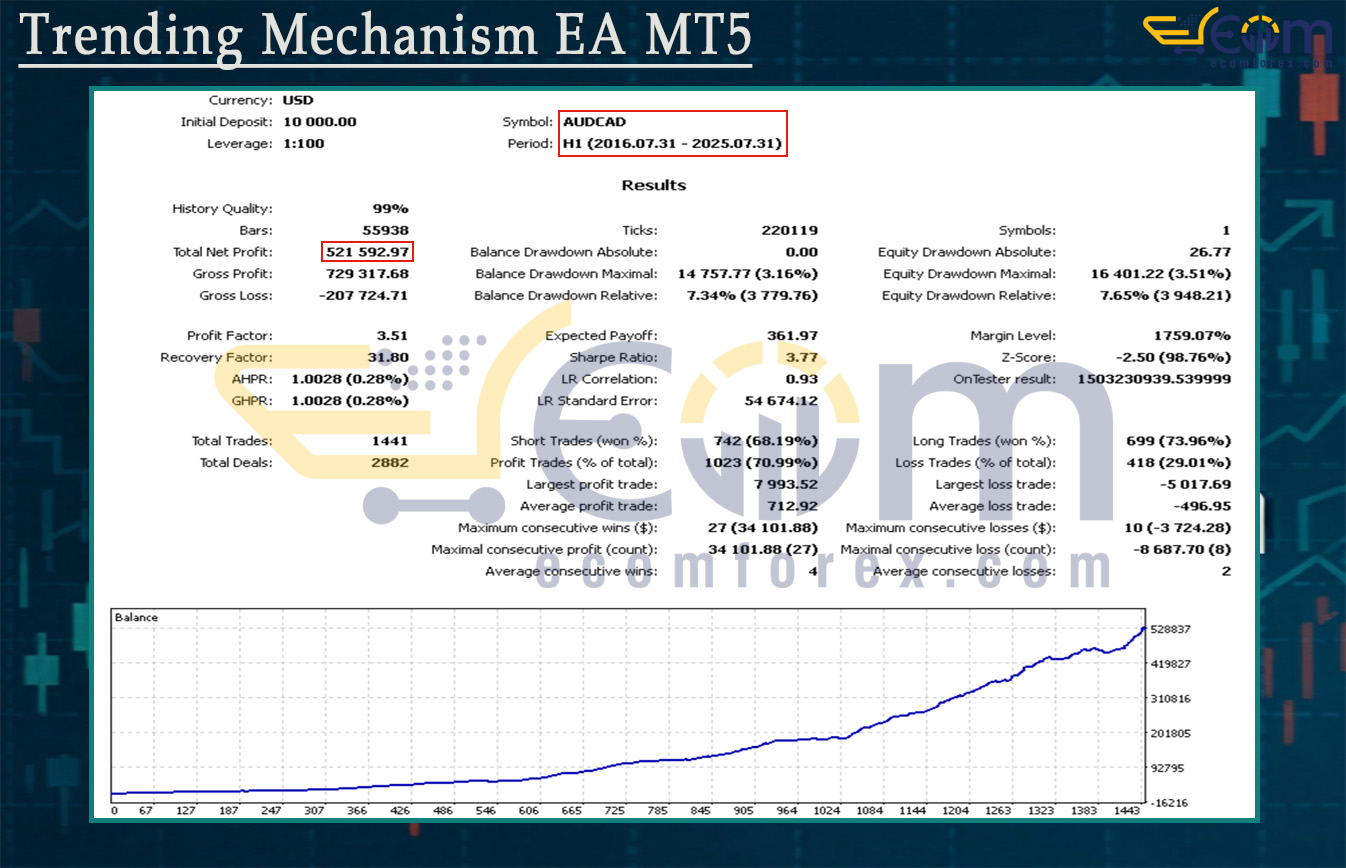The width and height of the screenshot is (1346, 868).
Task: Click the Trending Mechanism EA MT5 title
Action: (x=385, y=36)
